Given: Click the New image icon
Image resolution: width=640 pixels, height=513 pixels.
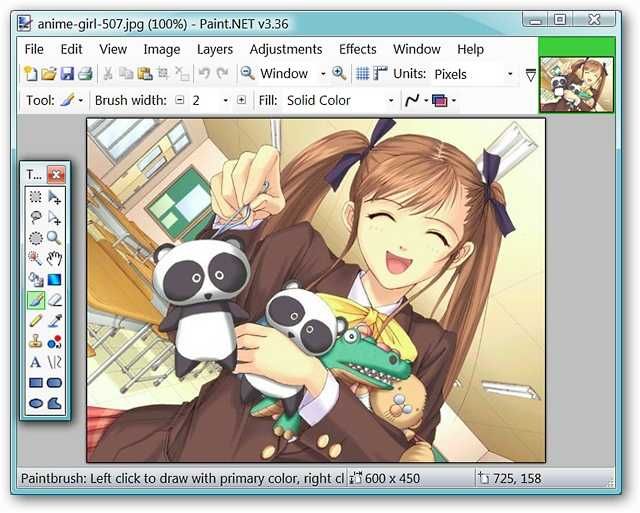Looking at the screenshot, I should (x=30, y=74).
